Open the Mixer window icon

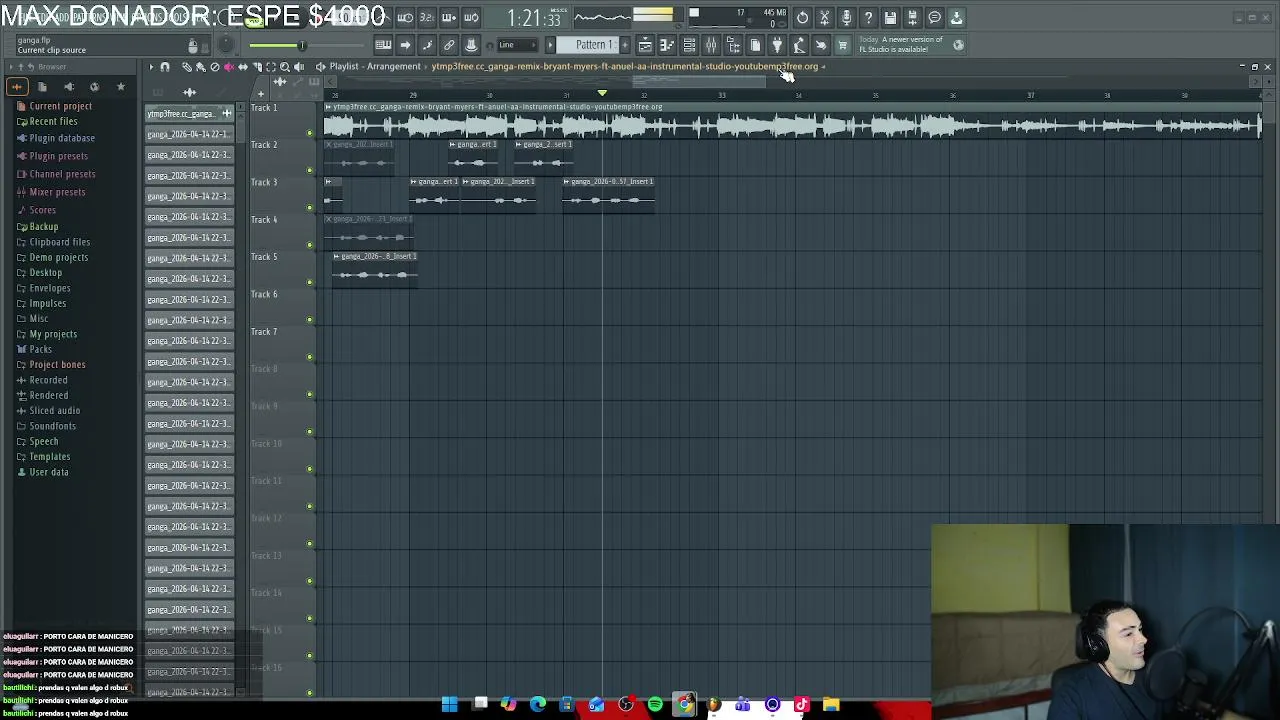point(712,45)
